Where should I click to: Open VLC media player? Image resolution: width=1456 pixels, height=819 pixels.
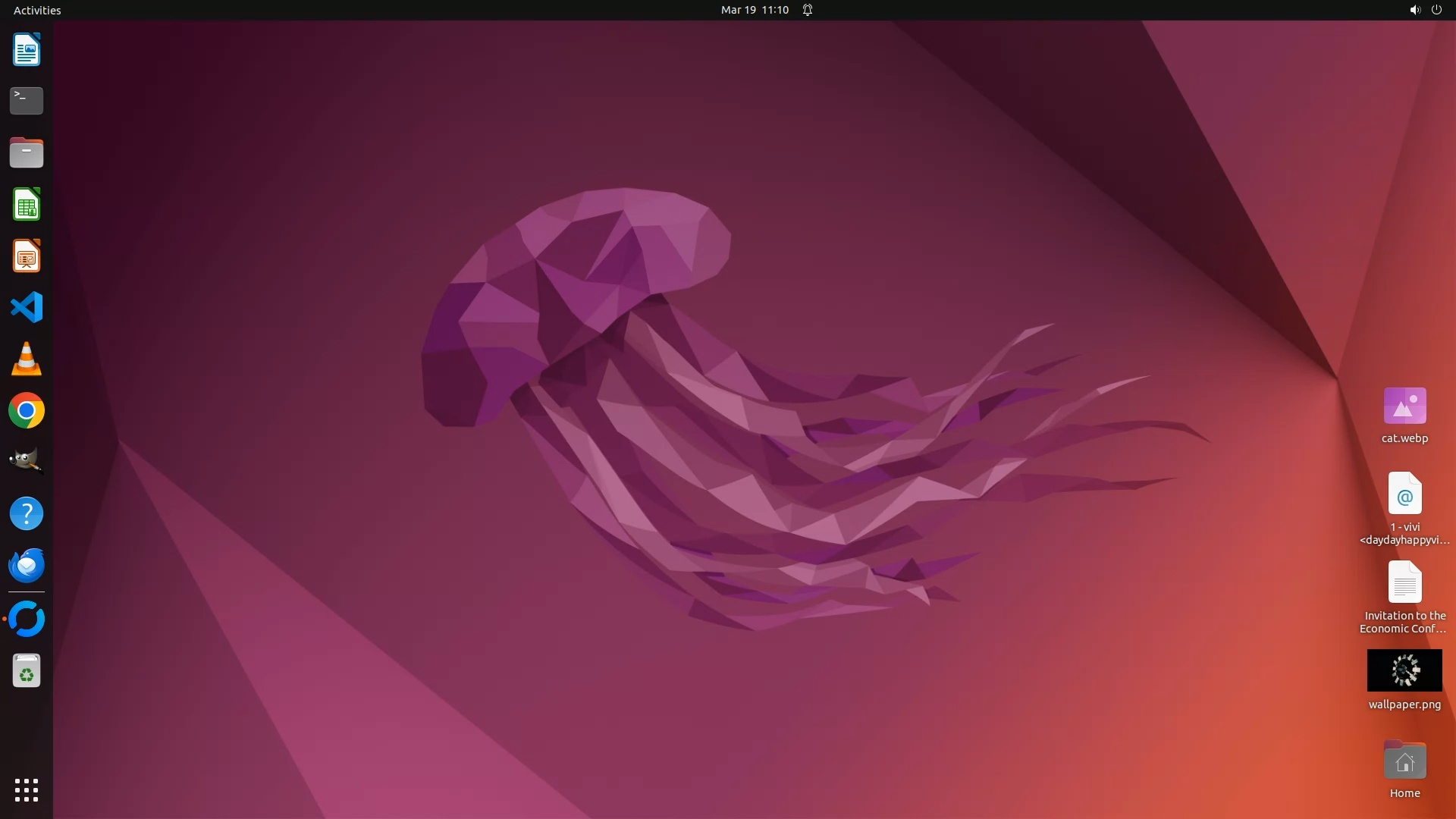(27, 359)
